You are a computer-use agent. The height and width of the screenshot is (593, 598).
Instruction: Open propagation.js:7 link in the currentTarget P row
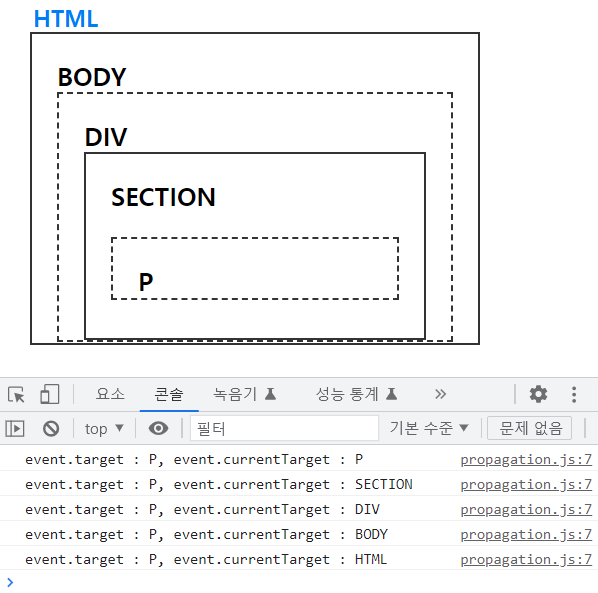526,460
